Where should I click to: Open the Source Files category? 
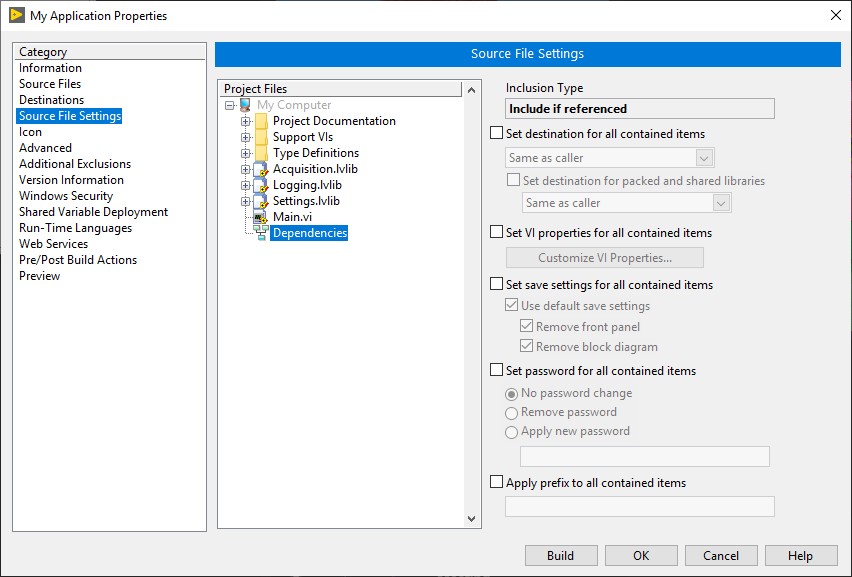50,84
